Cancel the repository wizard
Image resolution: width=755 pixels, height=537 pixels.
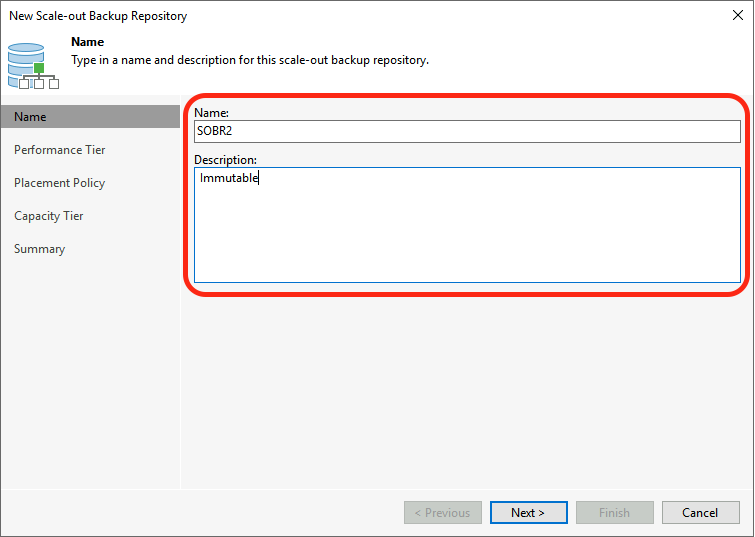(701, 512)
